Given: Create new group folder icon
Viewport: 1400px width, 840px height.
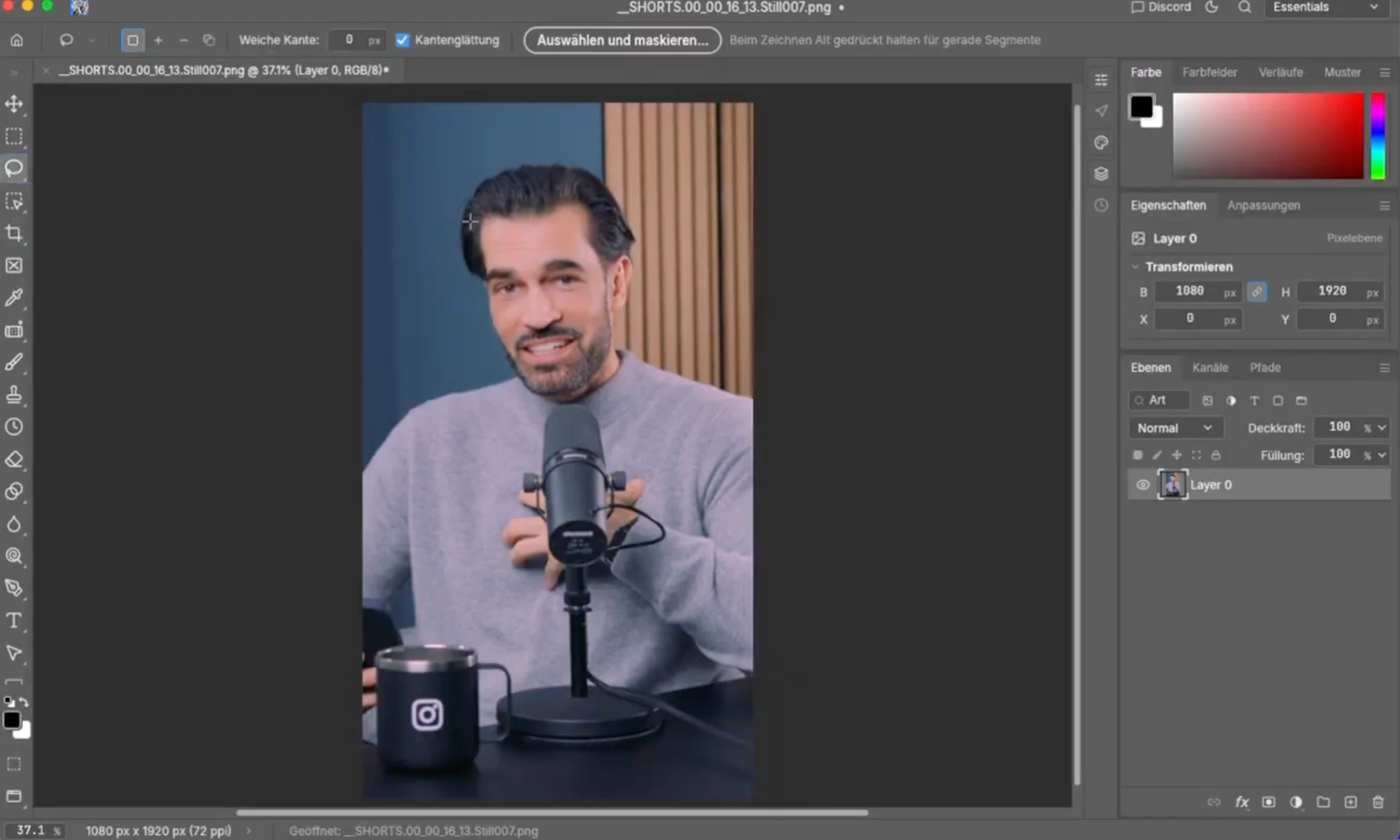Looking at the screenshot, I should pyautogui.click(x=1323, y=802).
